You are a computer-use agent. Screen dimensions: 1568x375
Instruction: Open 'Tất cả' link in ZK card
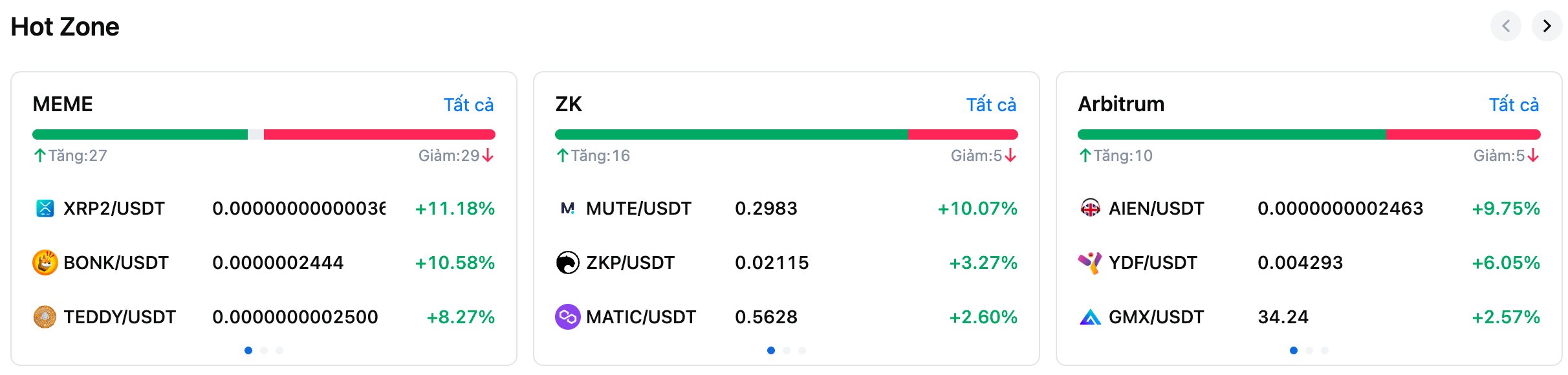tap(991, 105)
